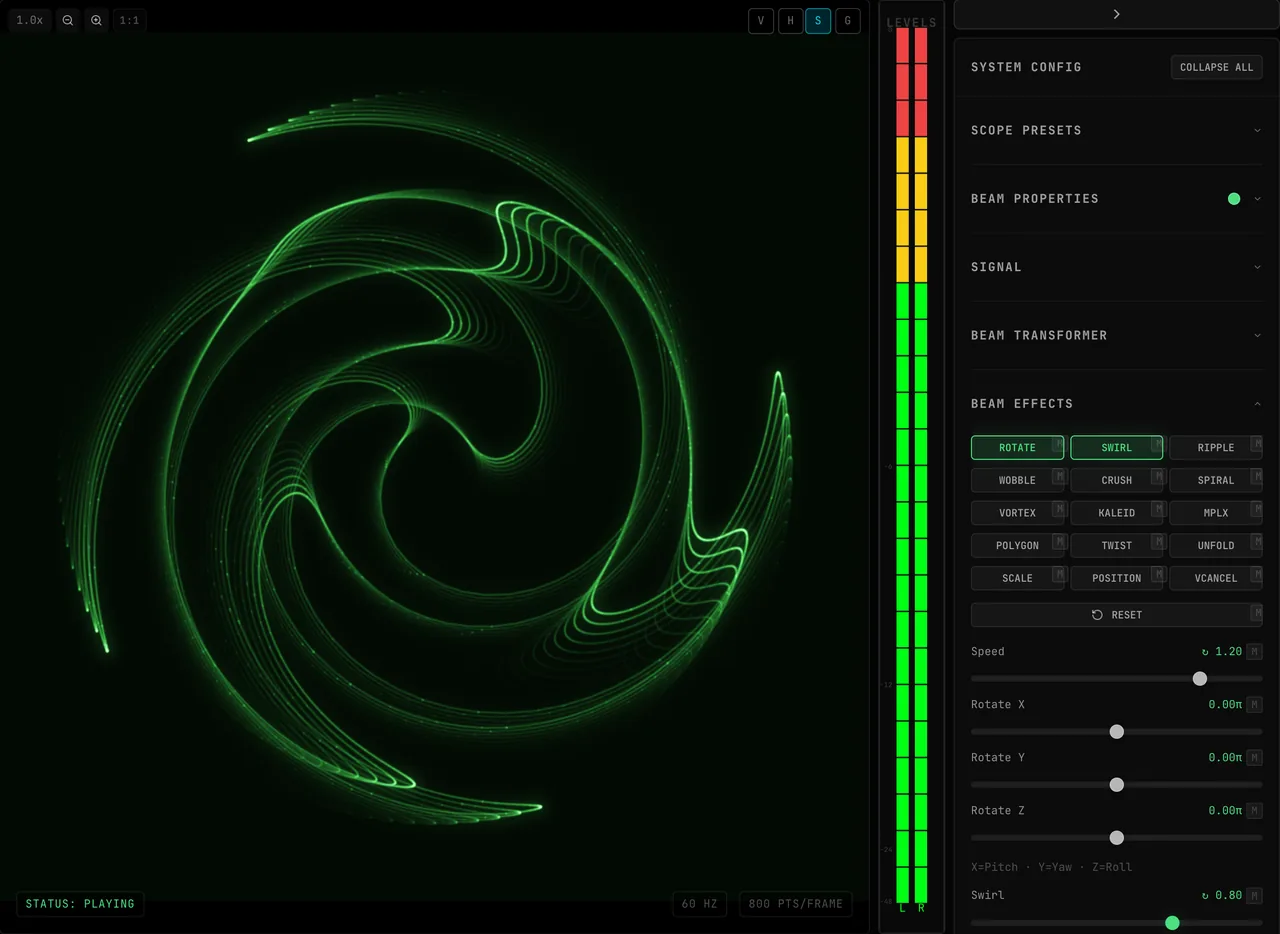Click the M button on KALEID effect
The width and height of the screenshot is (1280, 934).
1157,508
